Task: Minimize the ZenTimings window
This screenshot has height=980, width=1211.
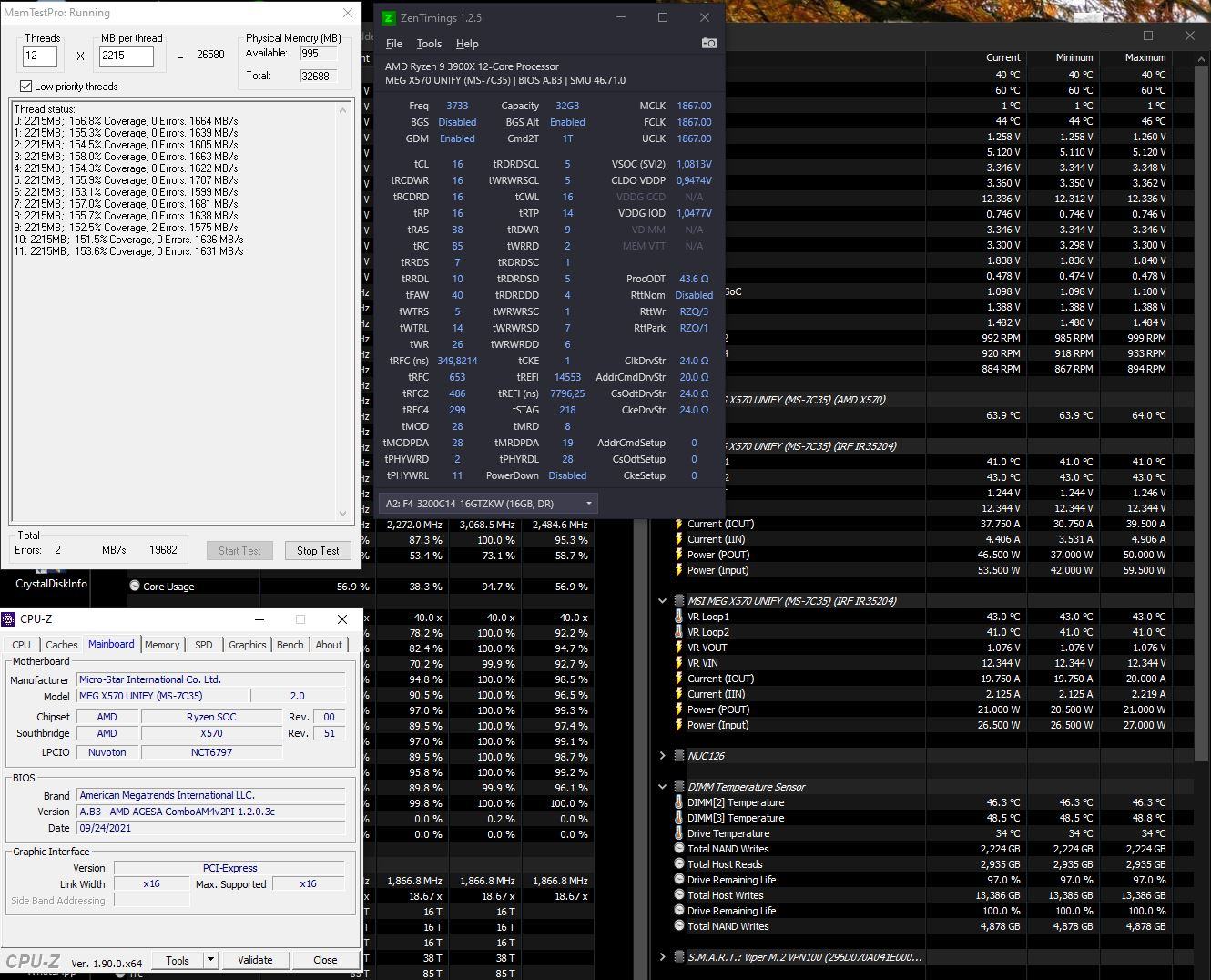Action: (x=621, y=17)
